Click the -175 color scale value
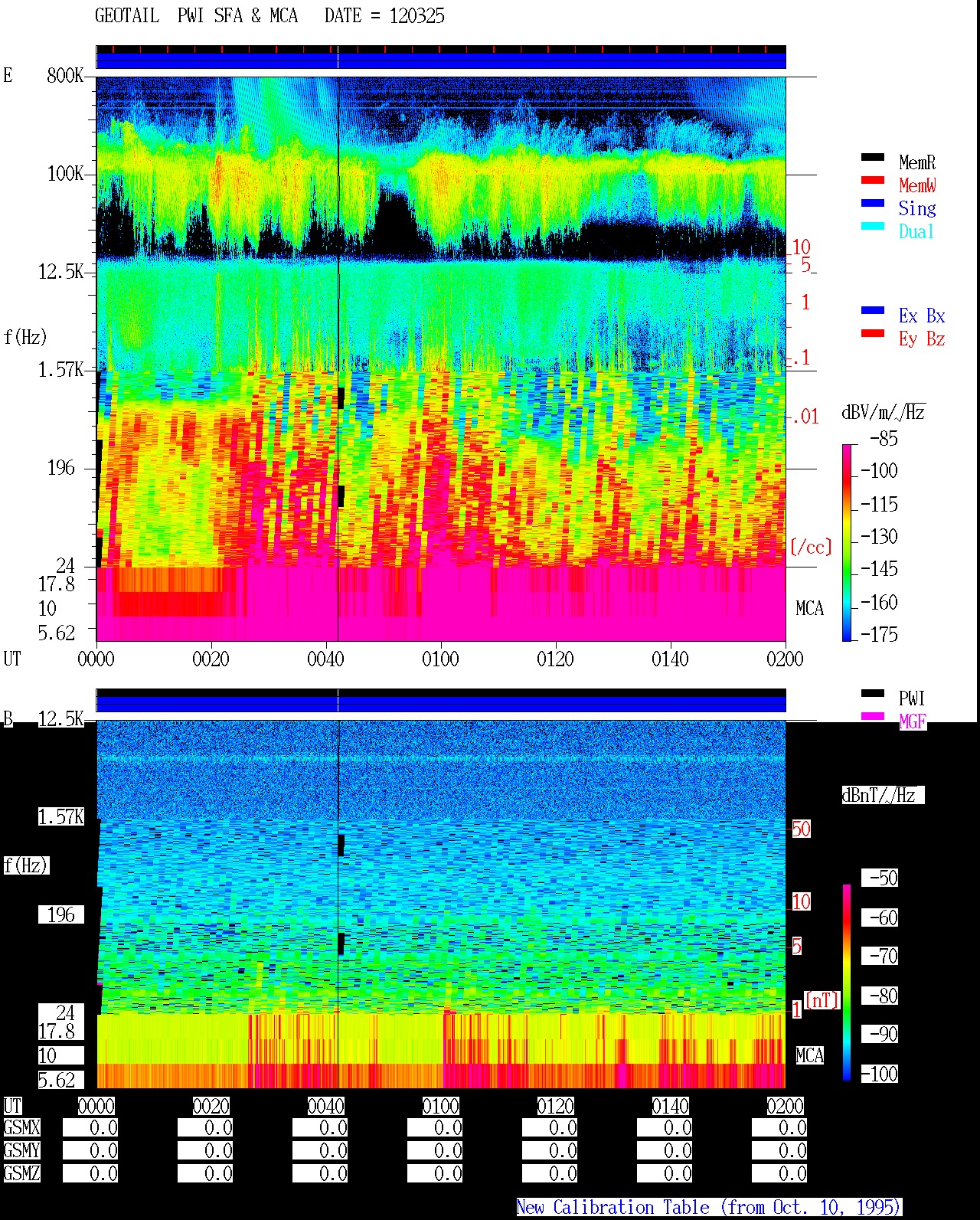 coord(879,634)
